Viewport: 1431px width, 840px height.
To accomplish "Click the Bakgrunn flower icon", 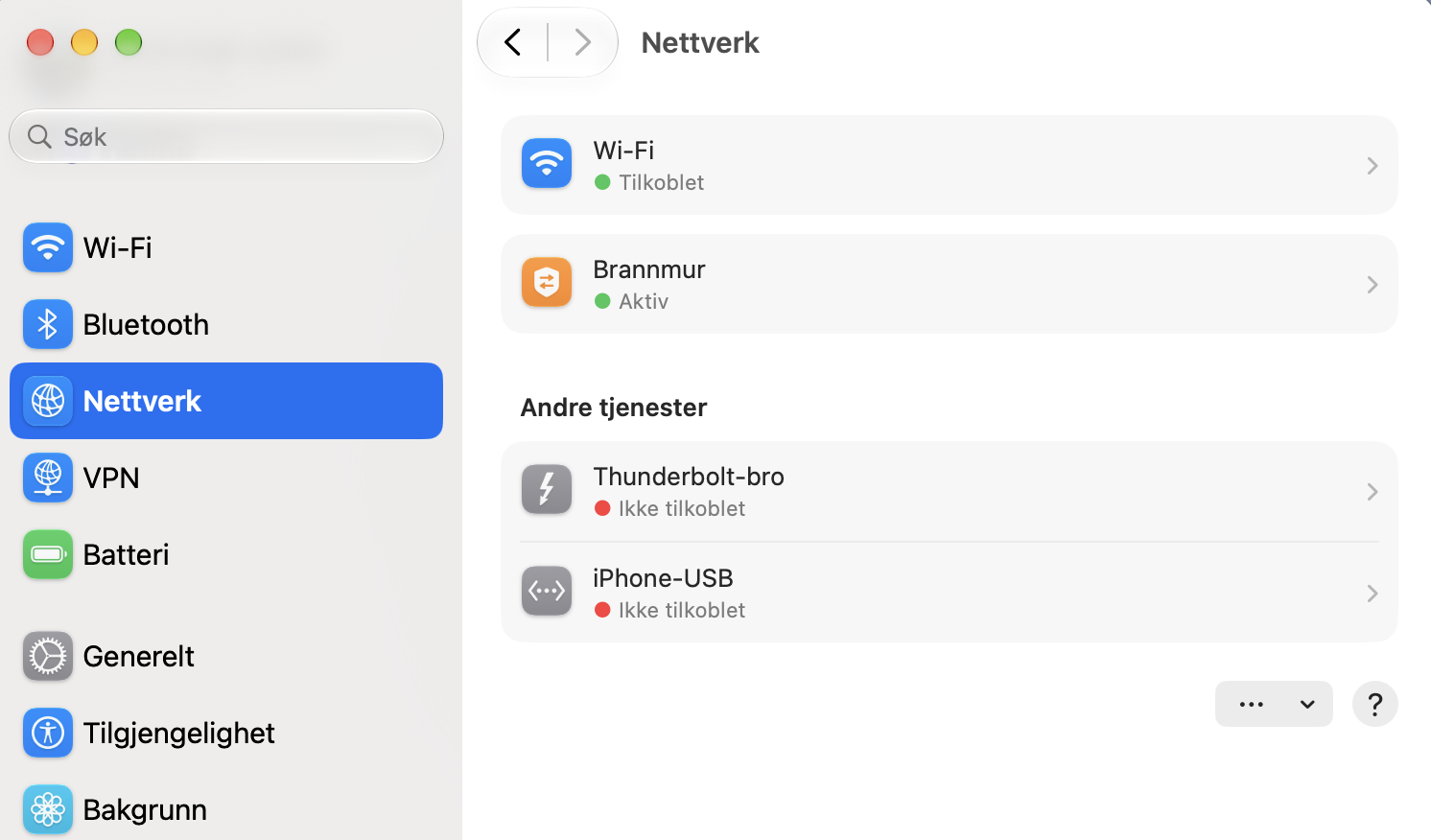I will [48, 809].
